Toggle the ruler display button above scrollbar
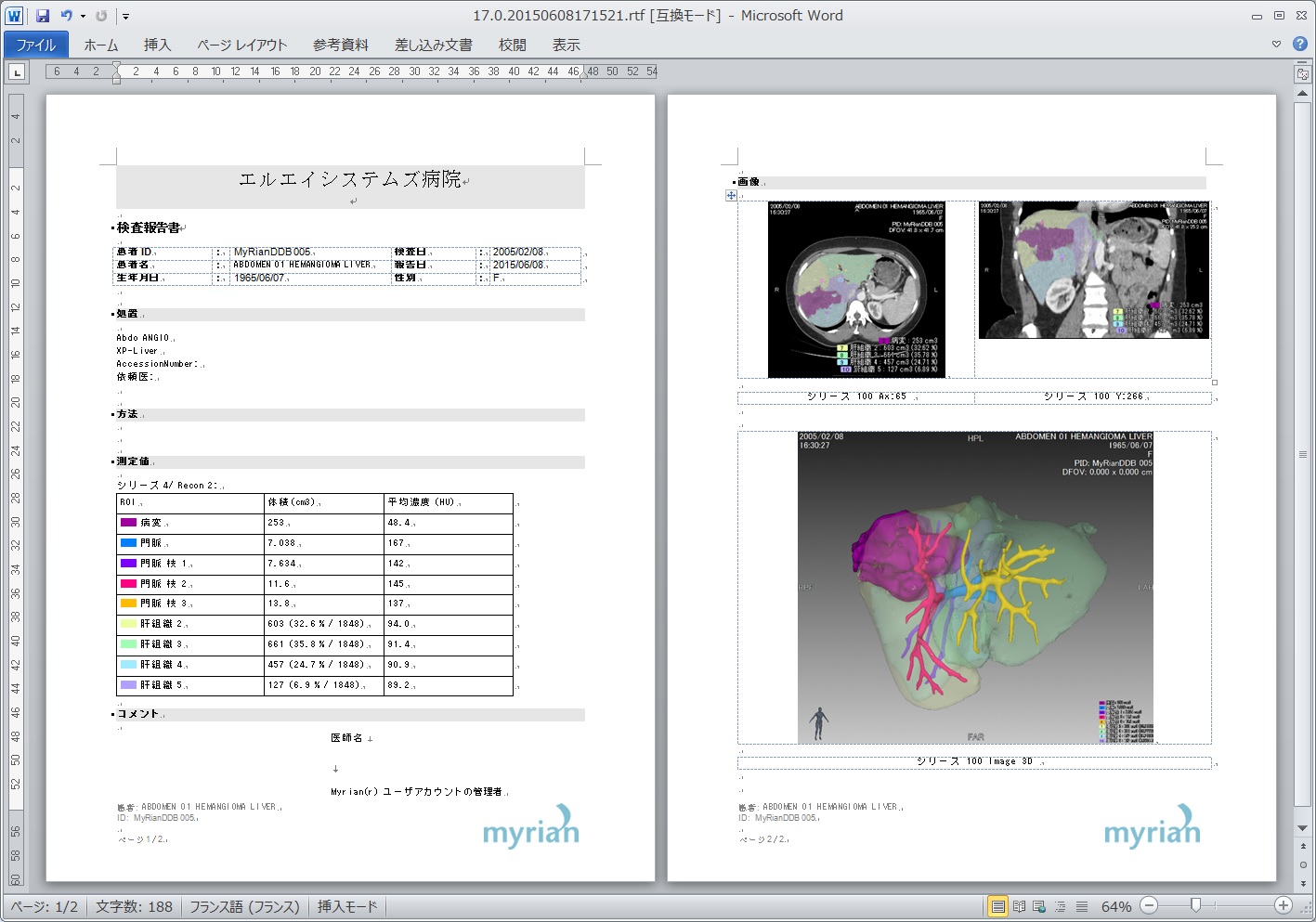Screen dimensions: 1316x922 1302,73
